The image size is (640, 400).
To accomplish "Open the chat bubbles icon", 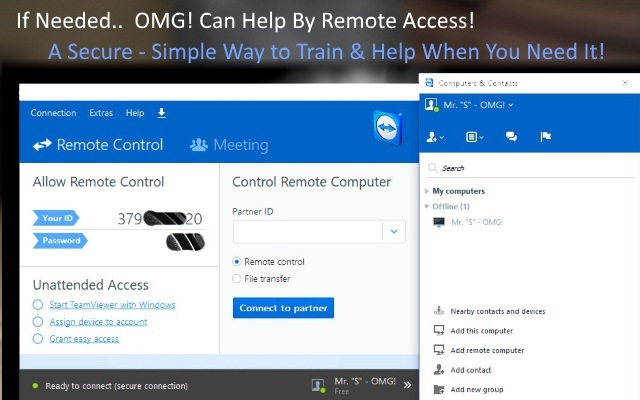I will pos(511,136).
